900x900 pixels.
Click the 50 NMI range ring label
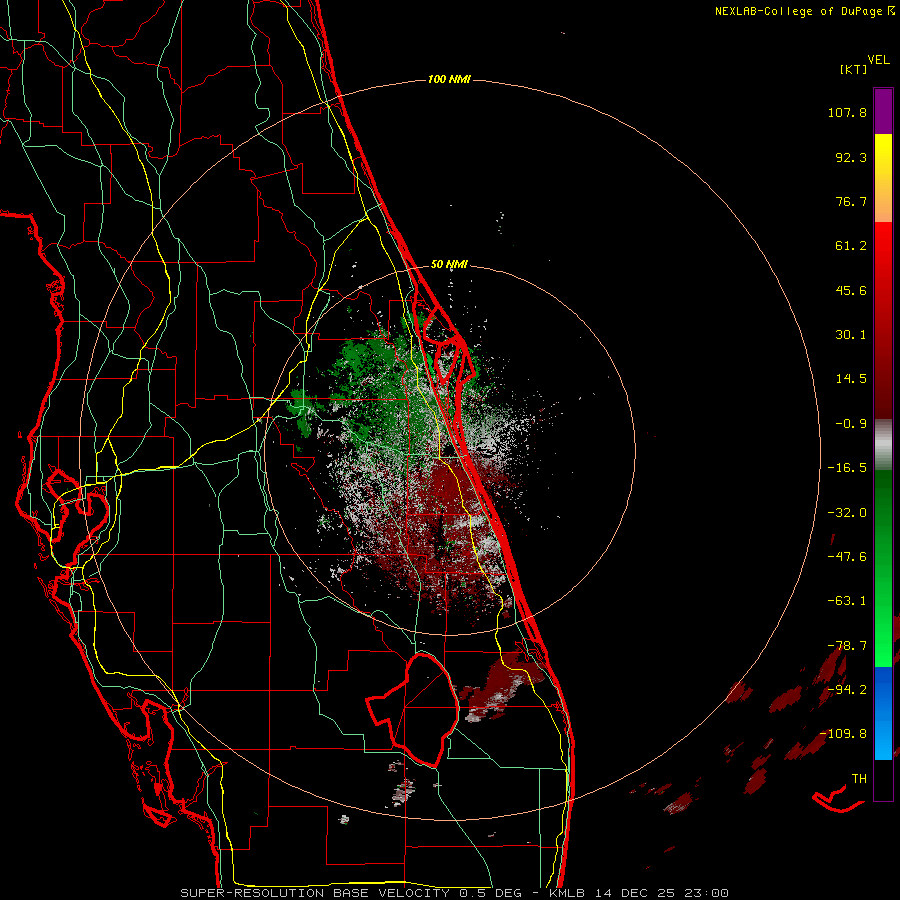tap(449, 265)
